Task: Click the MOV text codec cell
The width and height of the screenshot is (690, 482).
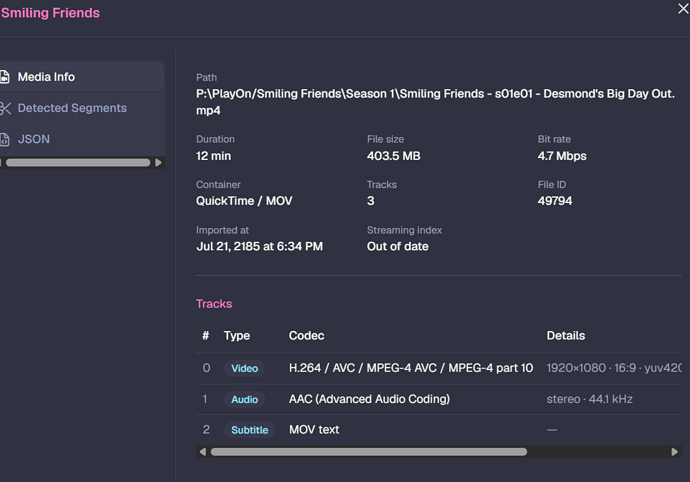Action: (x=314, y=430)
